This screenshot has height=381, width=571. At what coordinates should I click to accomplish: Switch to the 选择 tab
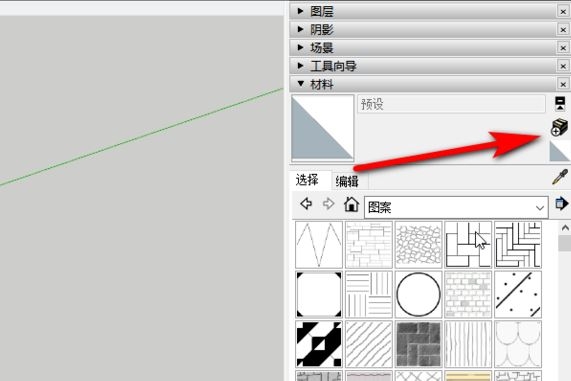point(307,180)
